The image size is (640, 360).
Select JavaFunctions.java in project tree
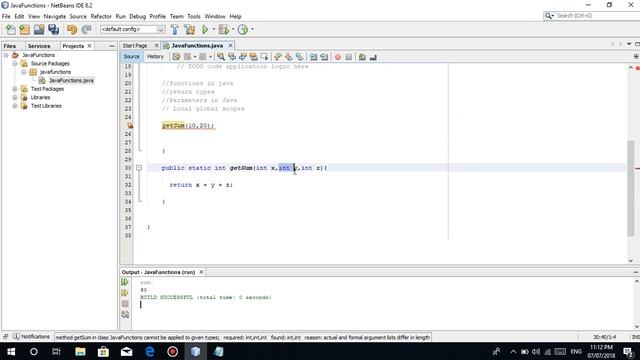(71, 80)
